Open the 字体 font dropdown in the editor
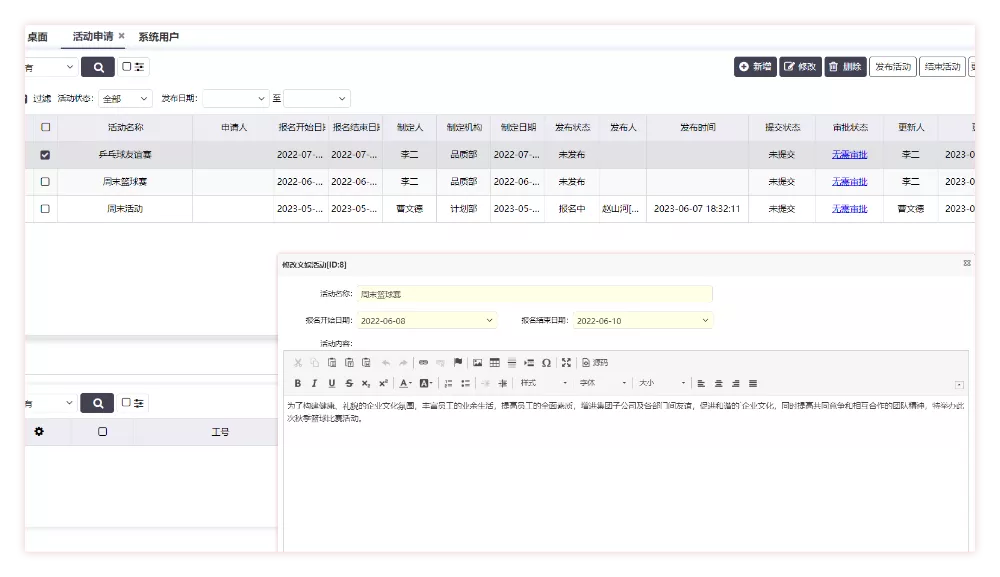 (603, 383)
